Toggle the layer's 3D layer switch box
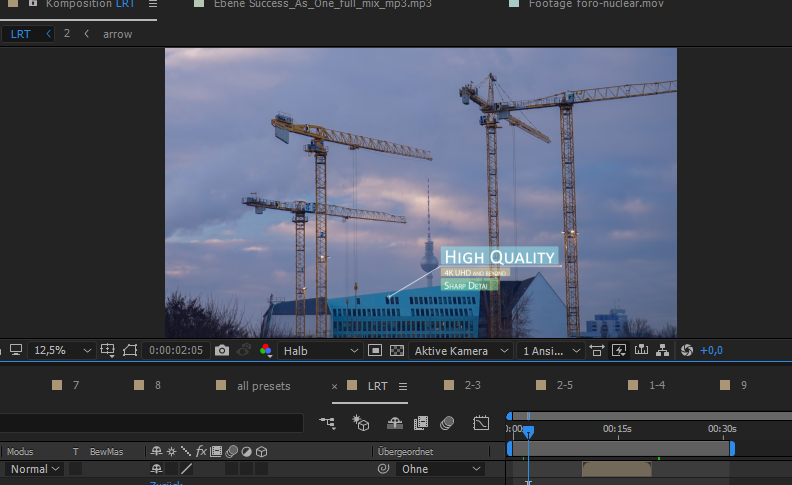The width and height of the screenshot is (792, 485). pyautogui.click(x=261, y=469)
